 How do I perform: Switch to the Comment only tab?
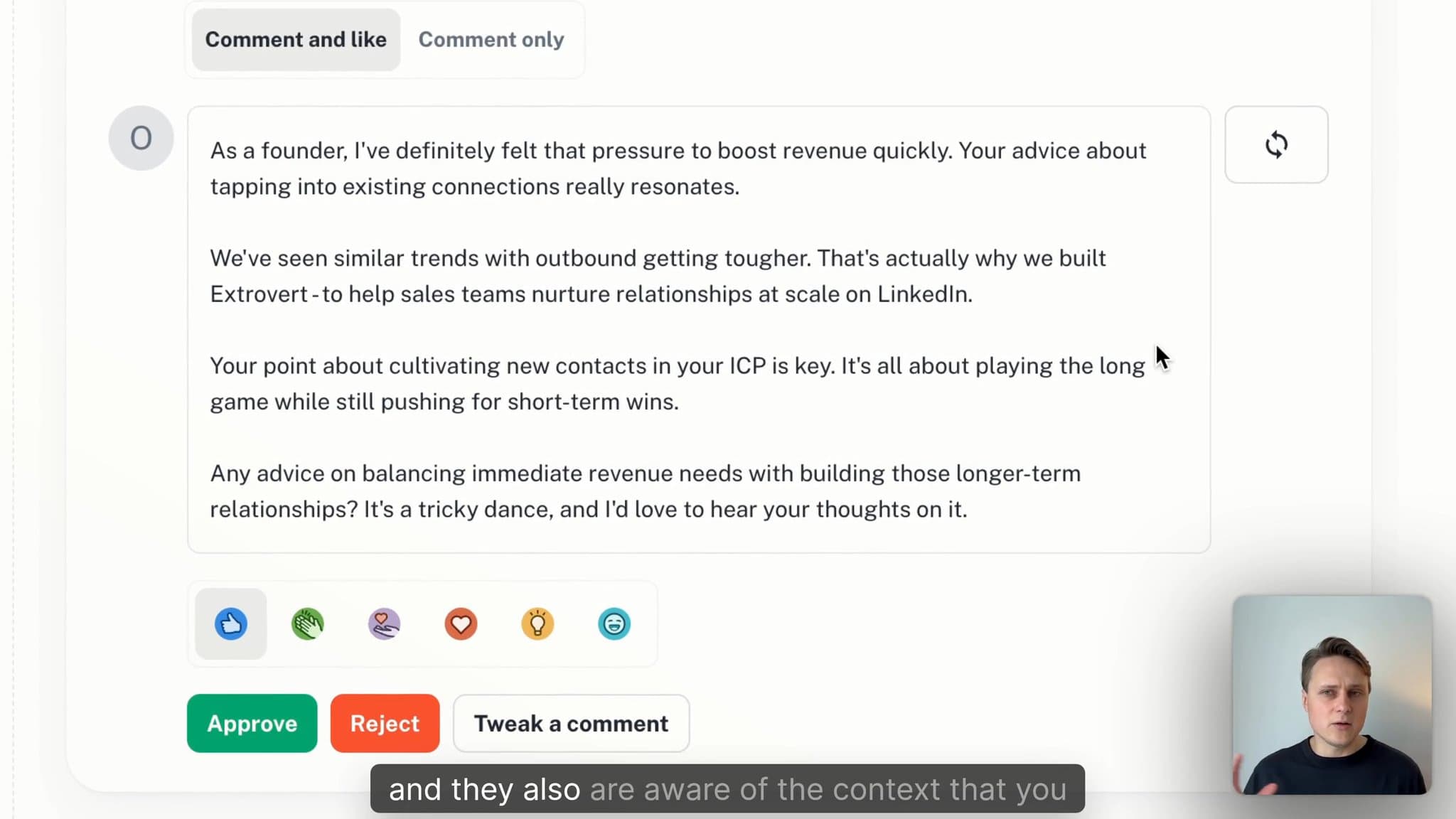coord(492,39)
